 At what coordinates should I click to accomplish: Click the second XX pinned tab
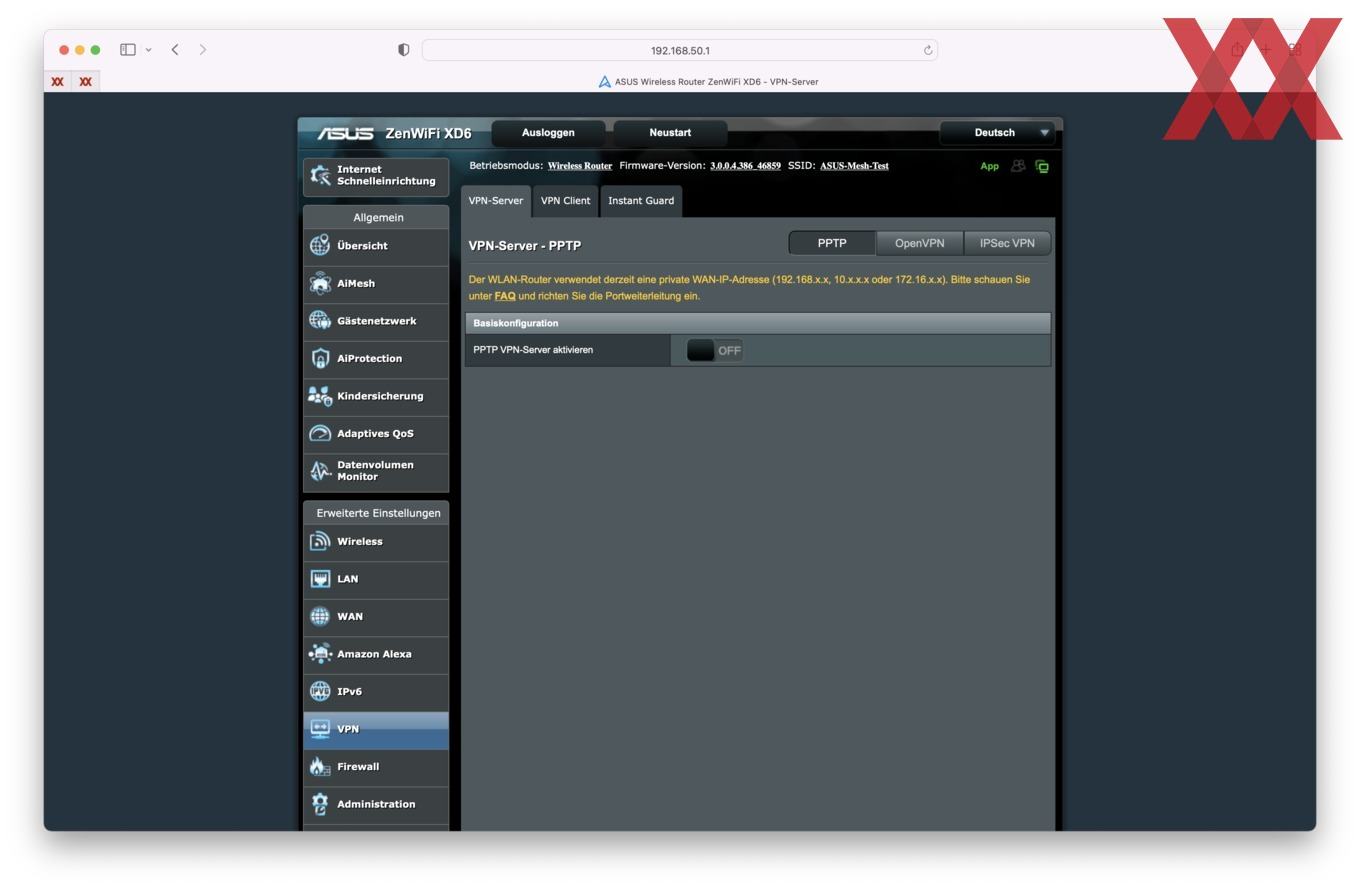(x=85, y=82)
